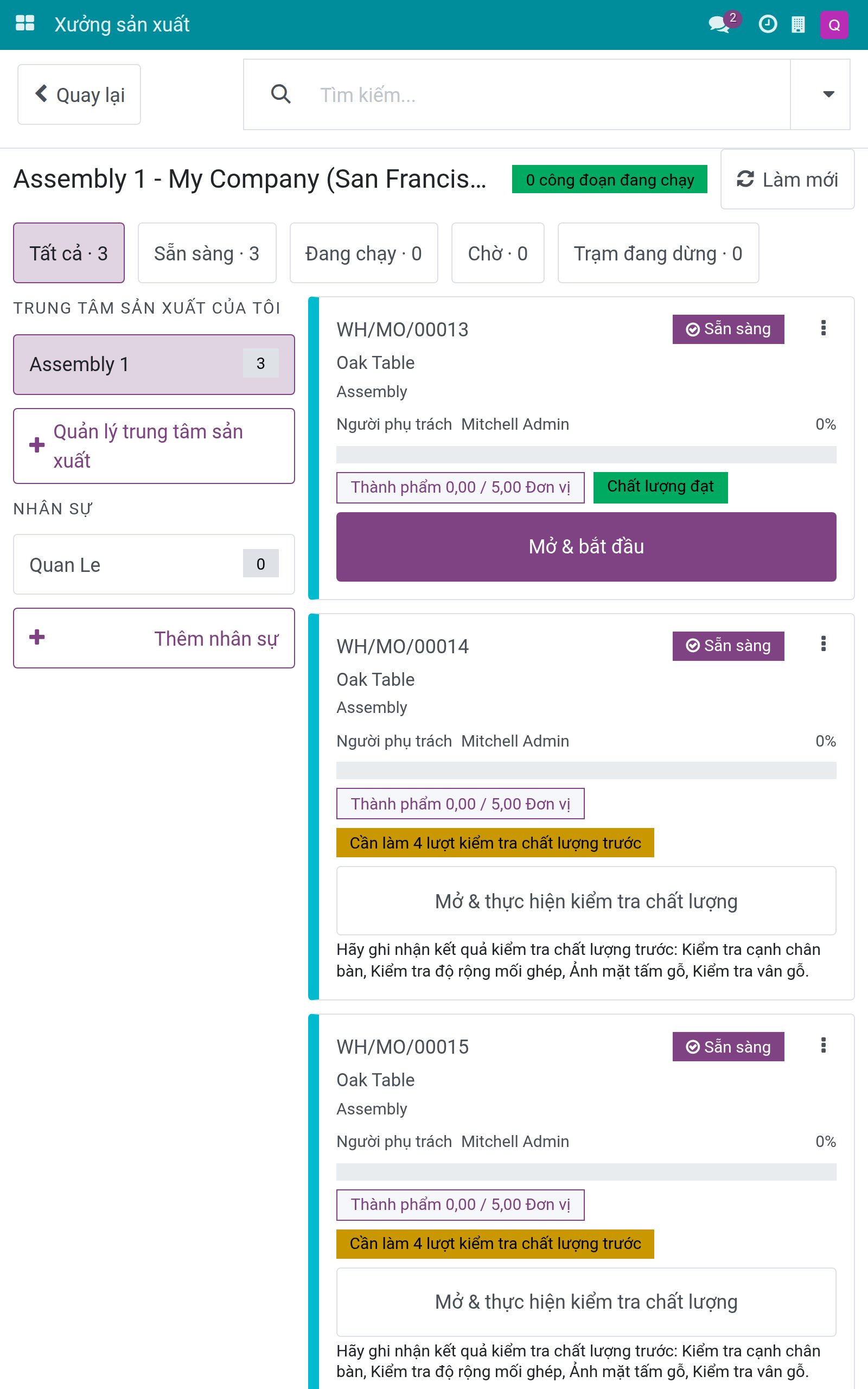Open the kebab menu on WH/MO/00013 card
This screenshot has height=1389, width=868.
coord(823,328)
